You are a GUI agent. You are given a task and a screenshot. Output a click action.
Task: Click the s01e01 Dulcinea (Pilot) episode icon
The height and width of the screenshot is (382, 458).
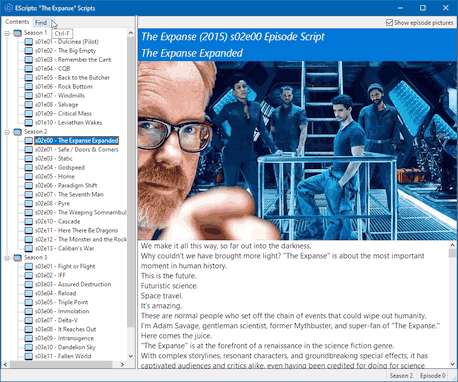coord(29,42)
